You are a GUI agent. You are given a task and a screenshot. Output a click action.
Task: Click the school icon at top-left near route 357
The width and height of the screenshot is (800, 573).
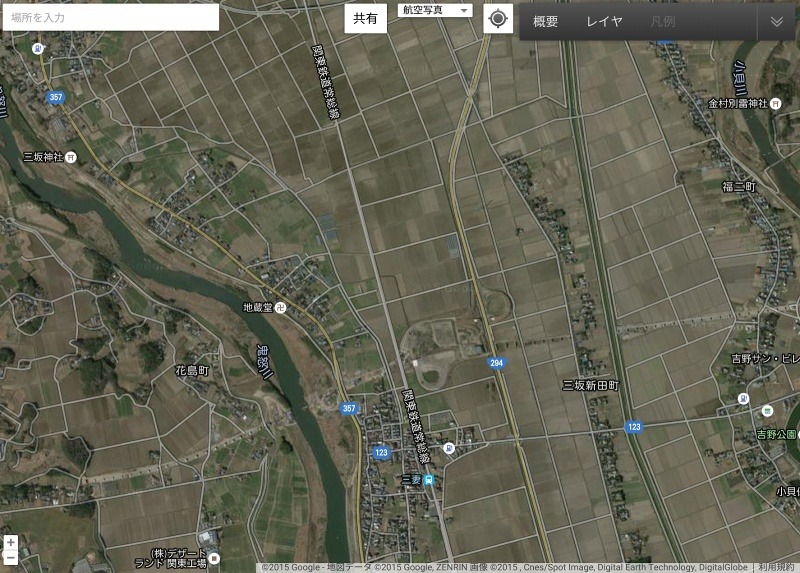[37, 48]
